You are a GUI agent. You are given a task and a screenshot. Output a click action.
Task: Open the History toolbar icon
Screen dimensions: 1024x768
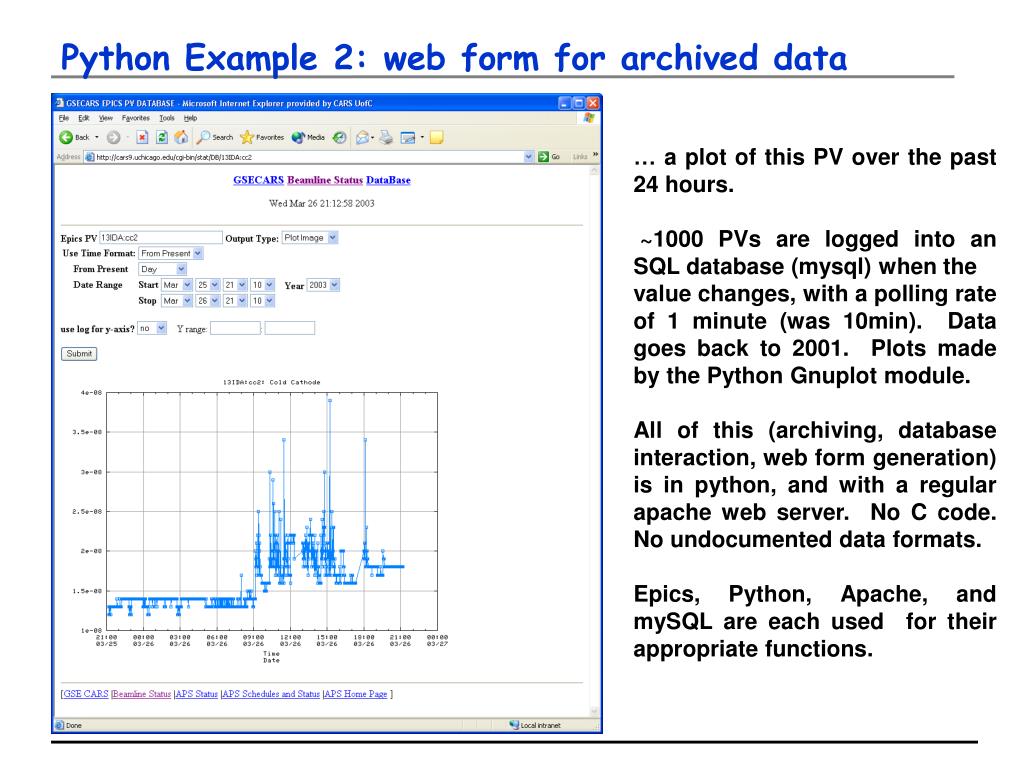(x=339, y=137)
